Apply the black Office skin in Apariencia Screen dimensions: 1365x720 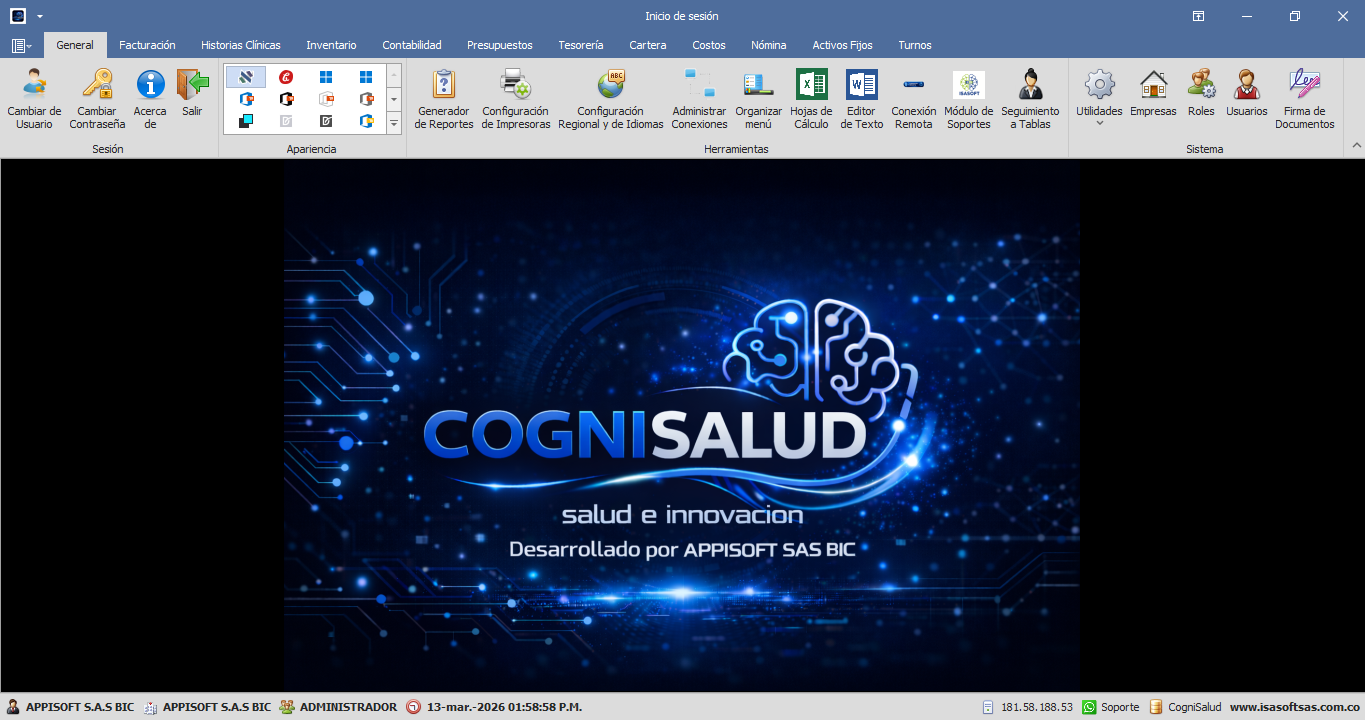coord(286,99)
